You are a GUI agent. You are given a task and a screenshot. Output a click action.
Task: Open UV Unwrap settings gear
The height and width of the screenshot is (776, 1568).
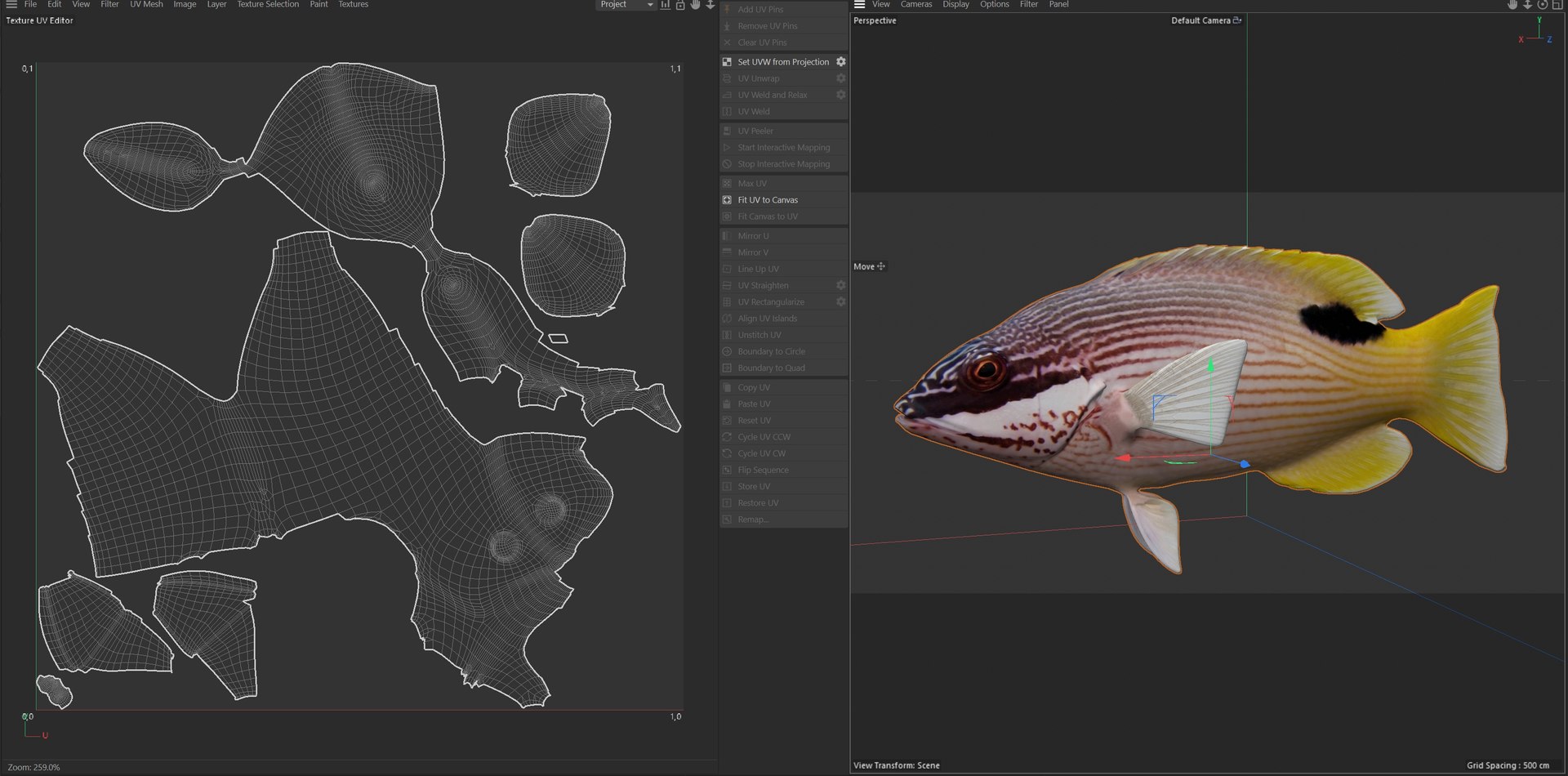point(840,78)
